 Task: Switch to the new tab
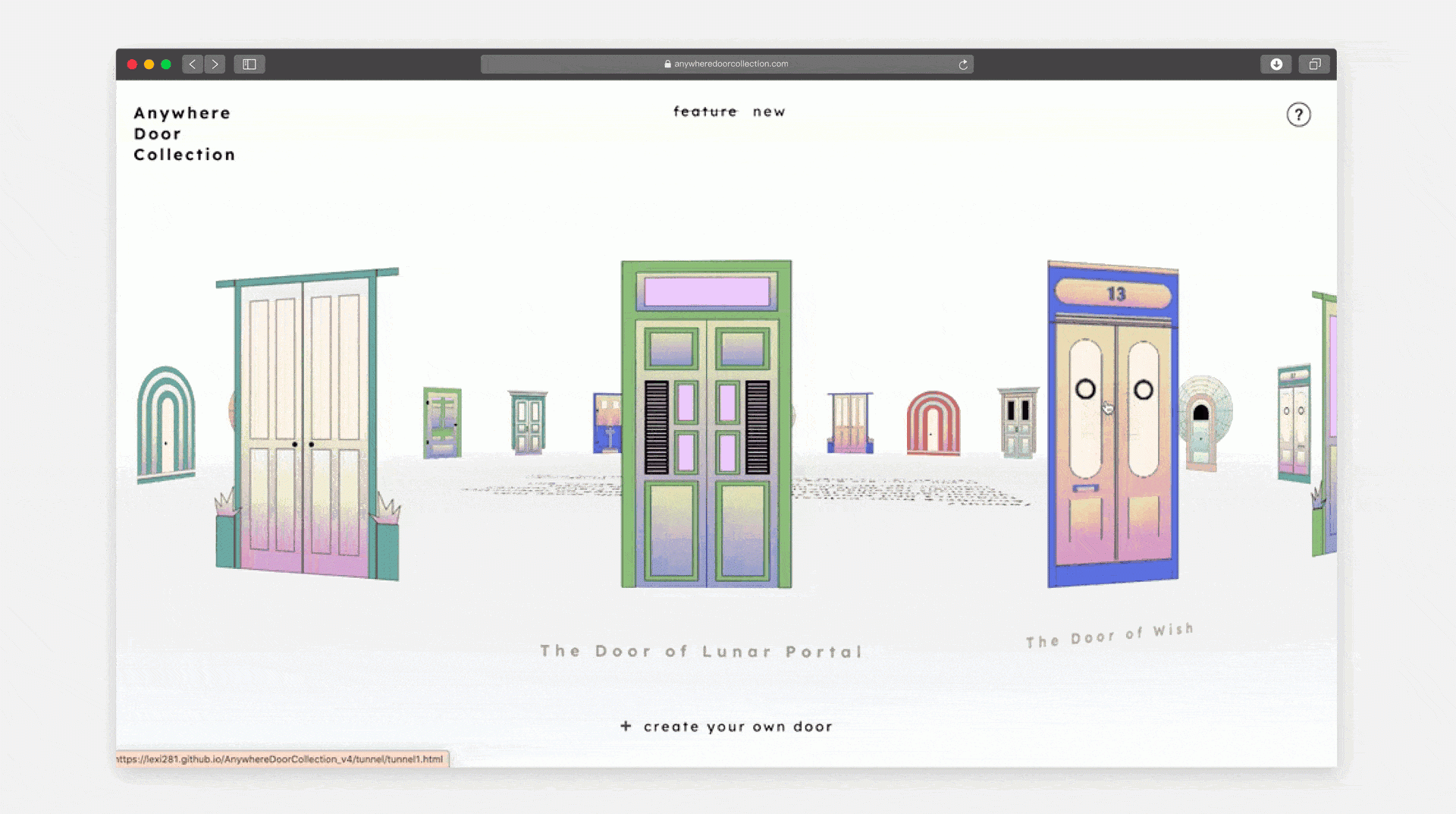coord(769,112)
